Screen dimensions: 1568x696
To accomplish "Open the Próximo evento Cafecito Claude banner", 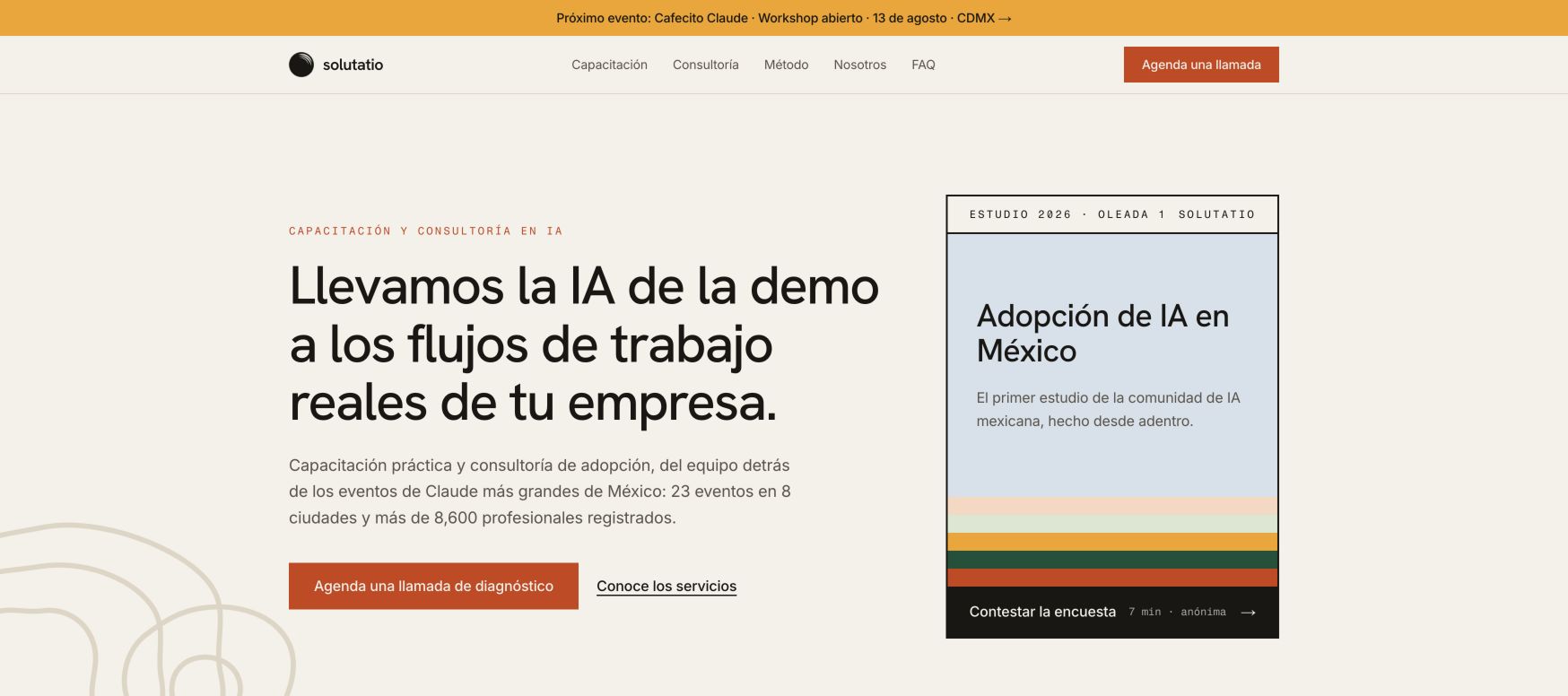I will point(784,18).
